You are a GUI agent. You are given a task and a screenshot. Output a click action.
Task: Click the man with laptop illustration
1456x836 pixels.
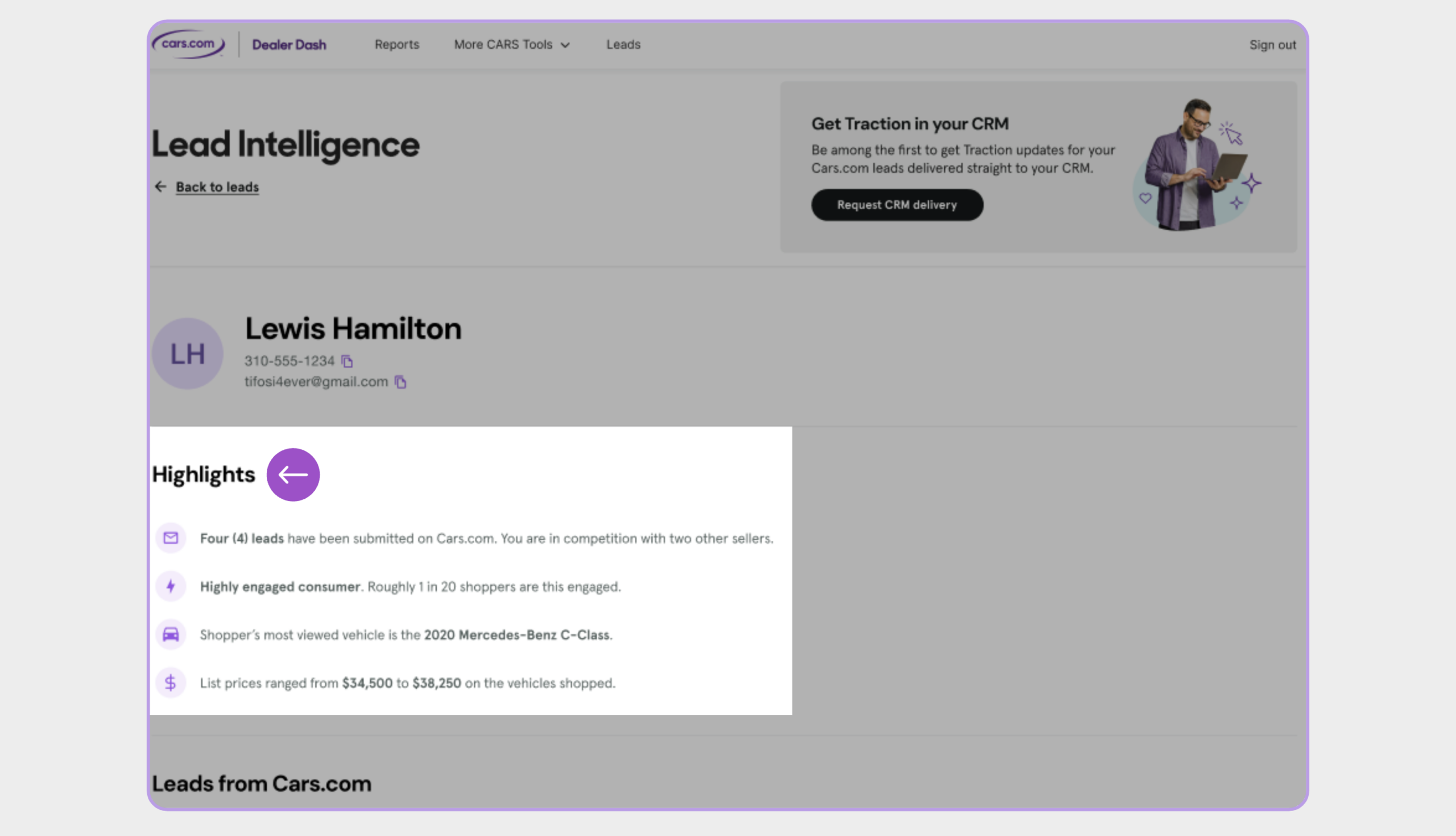point(1196,165)
